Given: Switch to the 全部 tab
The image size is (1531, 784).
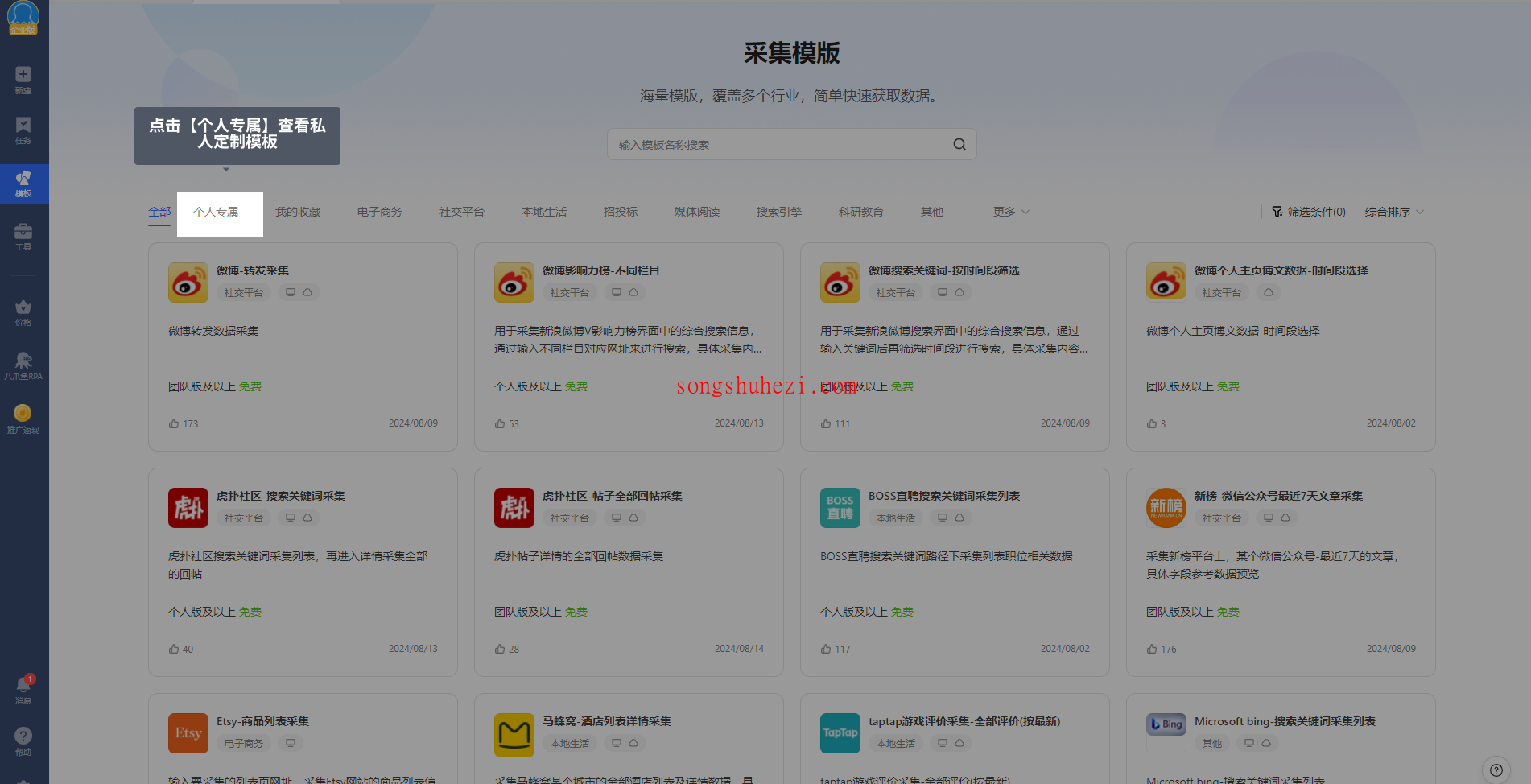Looking at the screenshot, I should coord(159,212).
